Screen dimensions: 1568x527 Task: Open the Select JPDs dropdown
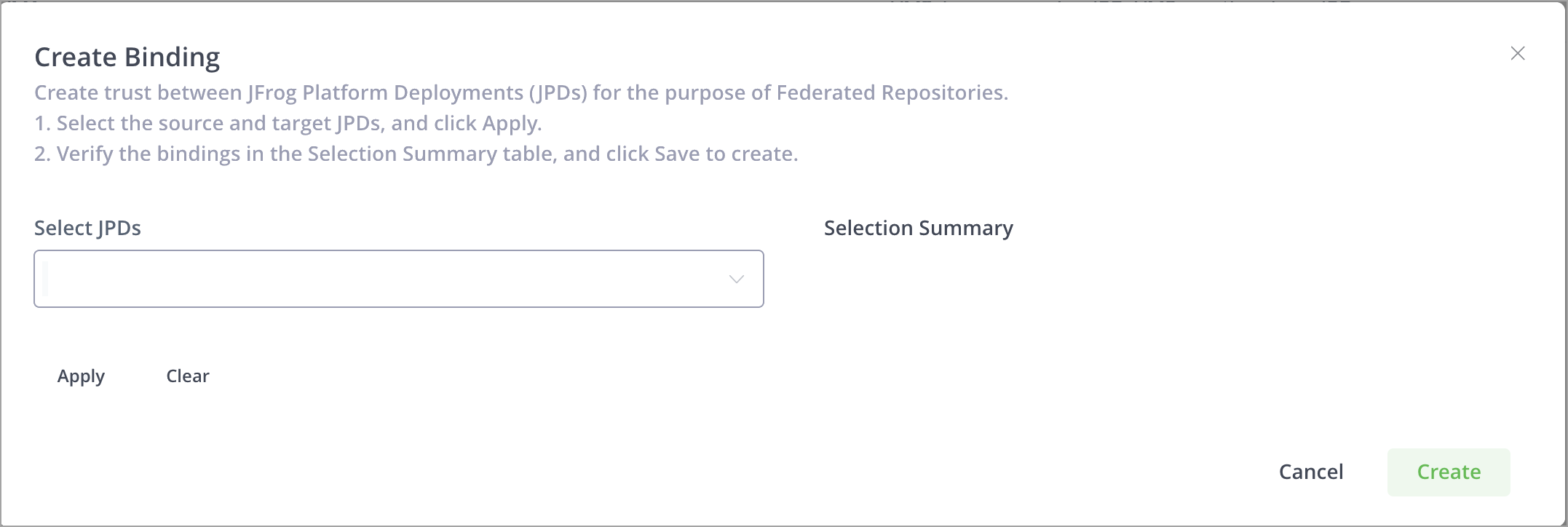click(x=398, y=279)
